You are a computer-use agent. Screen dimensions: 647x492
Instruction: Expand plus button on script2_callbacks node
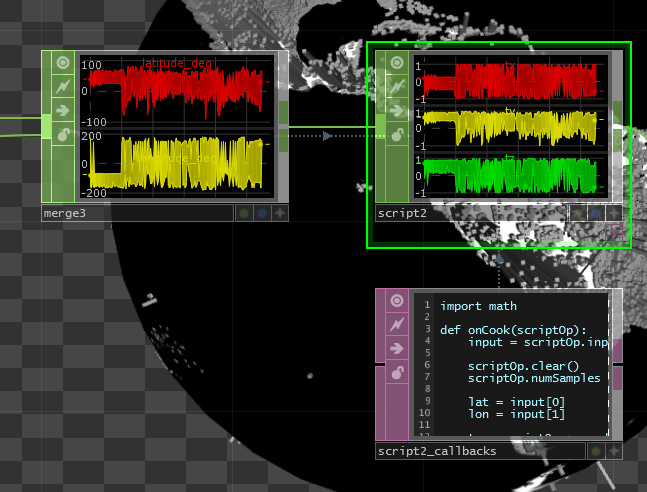(613, 451)
